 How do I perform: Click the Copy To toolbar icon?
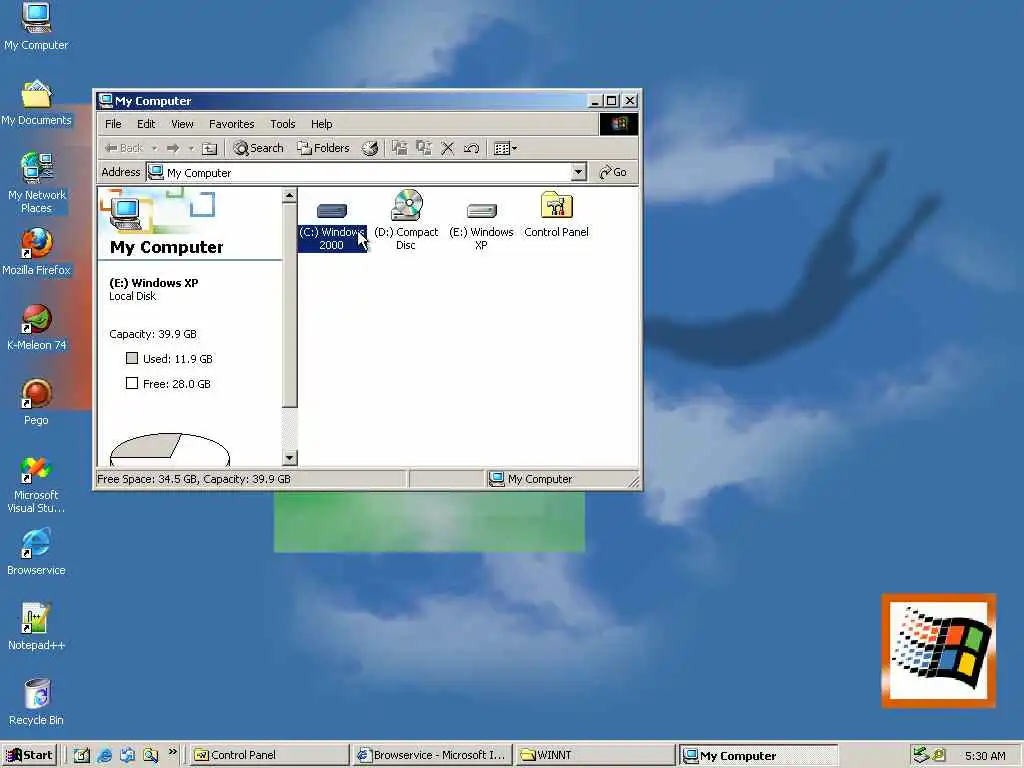pyautogui.click(x=424, y=148)
